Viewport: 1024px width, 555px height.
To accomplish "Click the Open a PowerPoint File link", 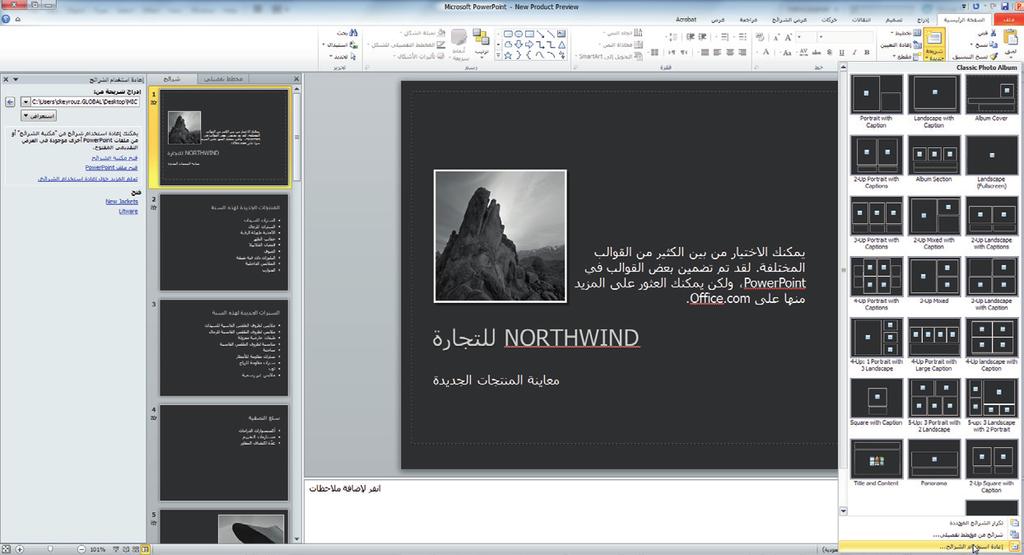I will point(112,168).
